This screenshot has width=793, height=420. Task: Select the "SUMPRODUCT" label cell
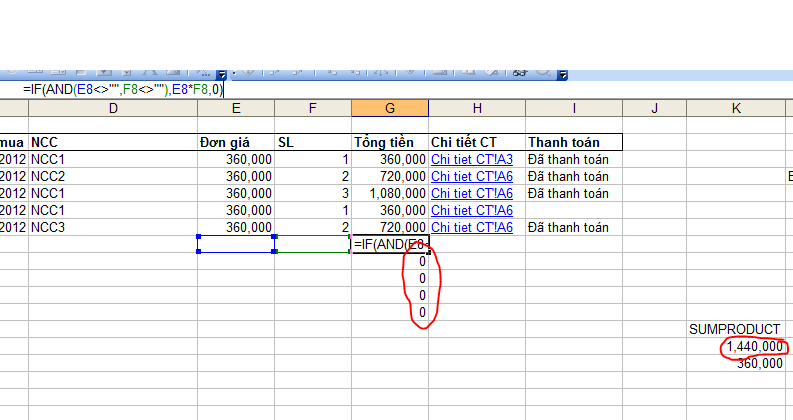tap(736, 329)
